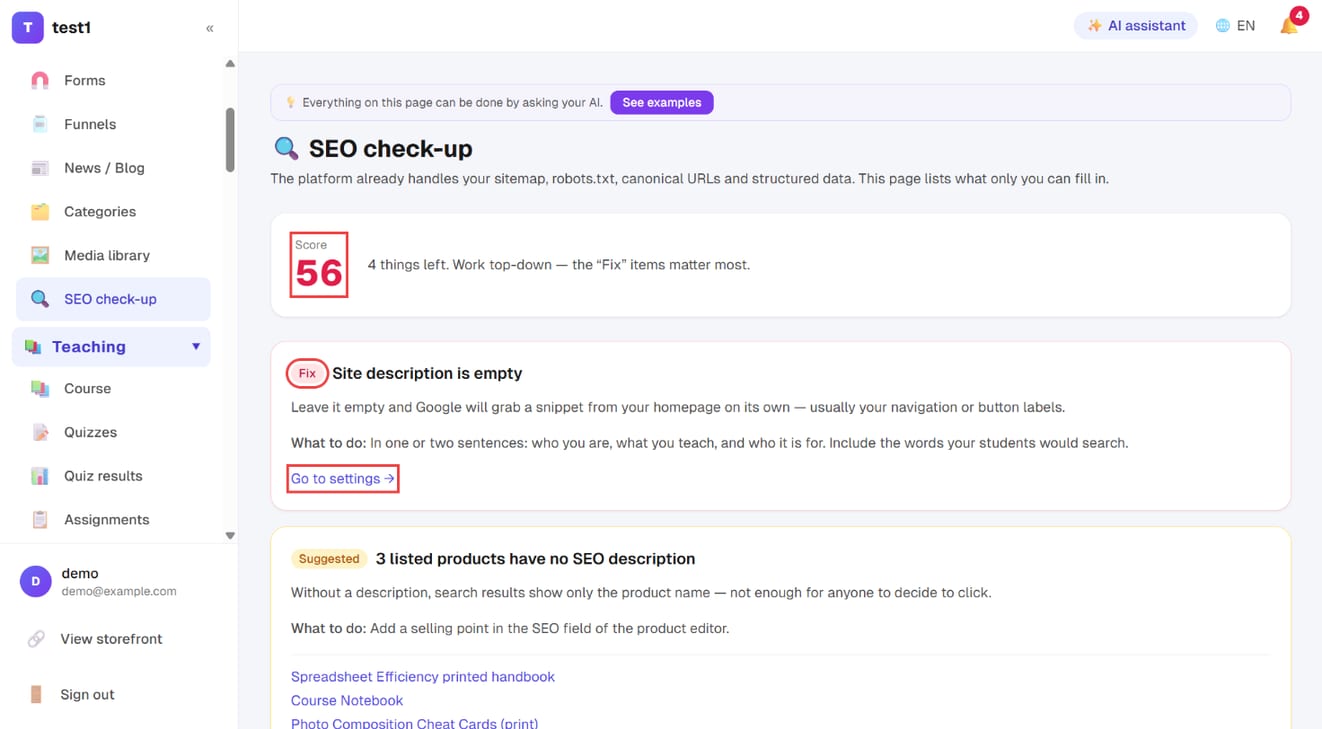
Task: Click the Teaching books icon
Action: [33, 347]
